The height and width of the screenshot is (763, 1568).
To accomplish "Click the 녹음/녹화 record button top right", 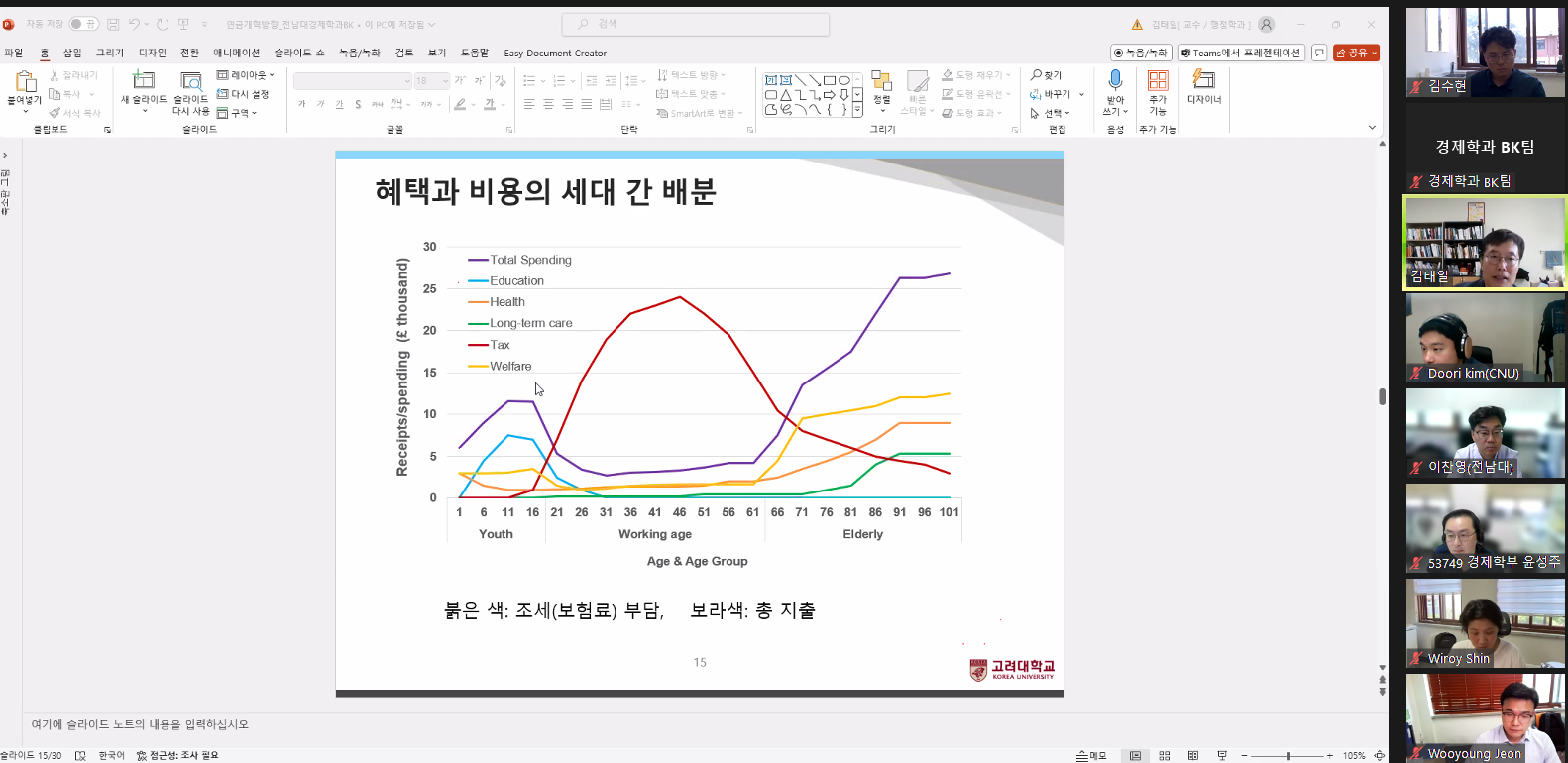I will point(1142,53).
